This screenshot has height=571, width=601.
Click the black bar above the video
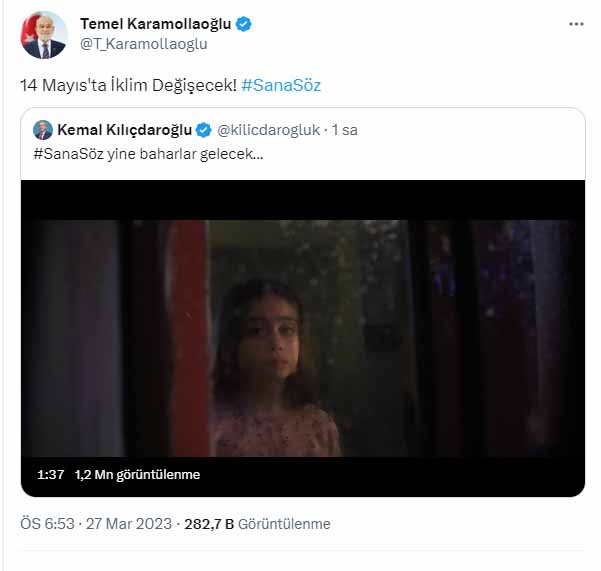click(x=303, y=198)
